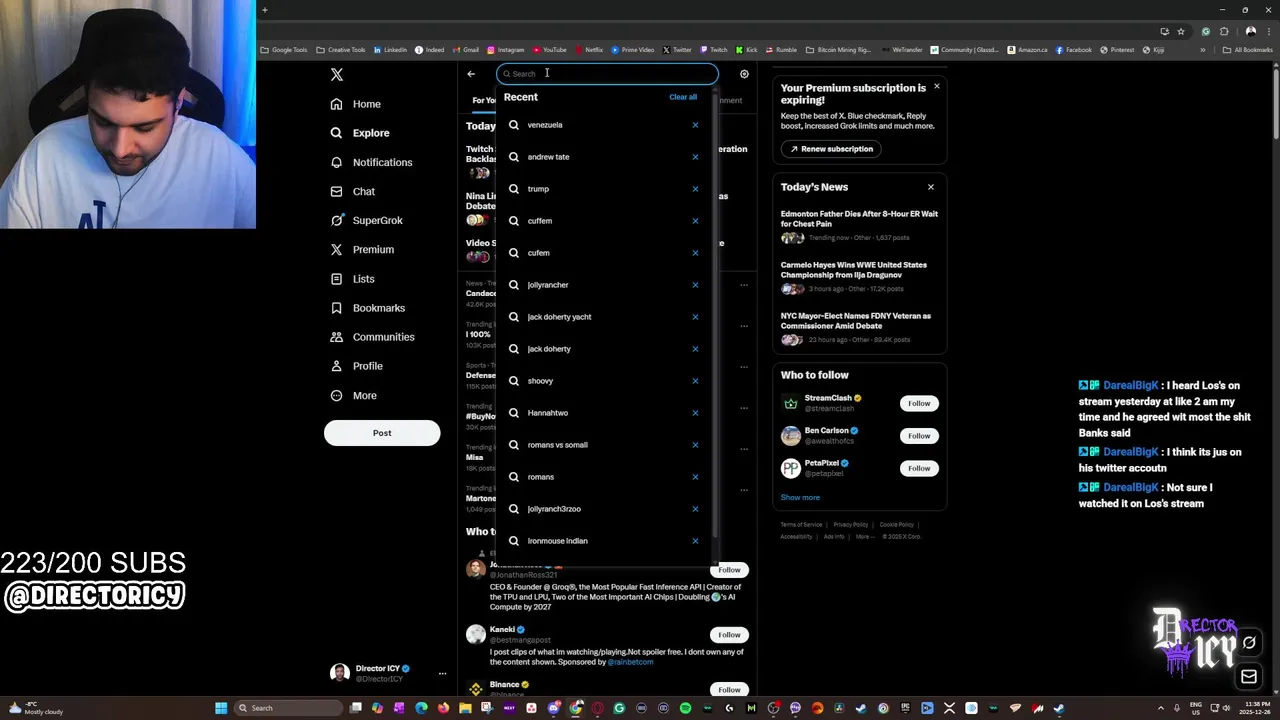Image resolution: width=1280 pixels, height=720 pixels.
Task: Open Spotify from the taskbar
Action: (x=685, y=708)
